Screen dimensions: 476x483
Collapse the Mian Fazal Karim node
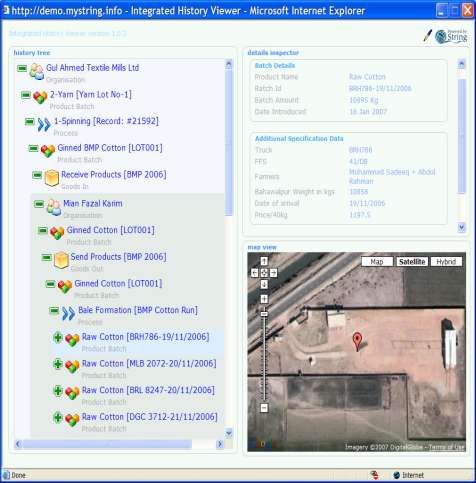[39, 204]
